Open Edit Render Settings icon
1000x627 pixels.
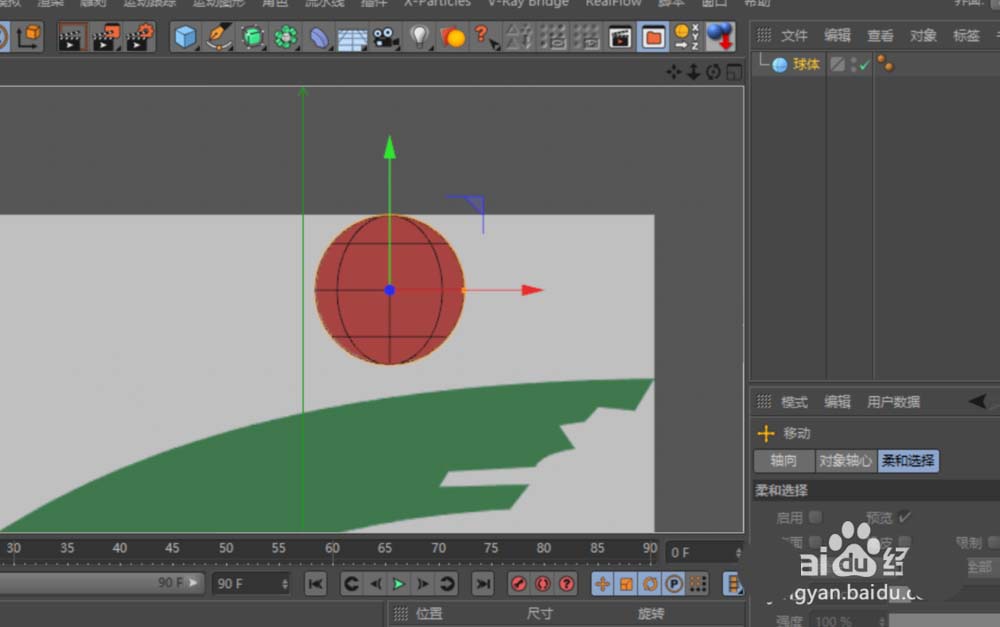coord(139,38)
